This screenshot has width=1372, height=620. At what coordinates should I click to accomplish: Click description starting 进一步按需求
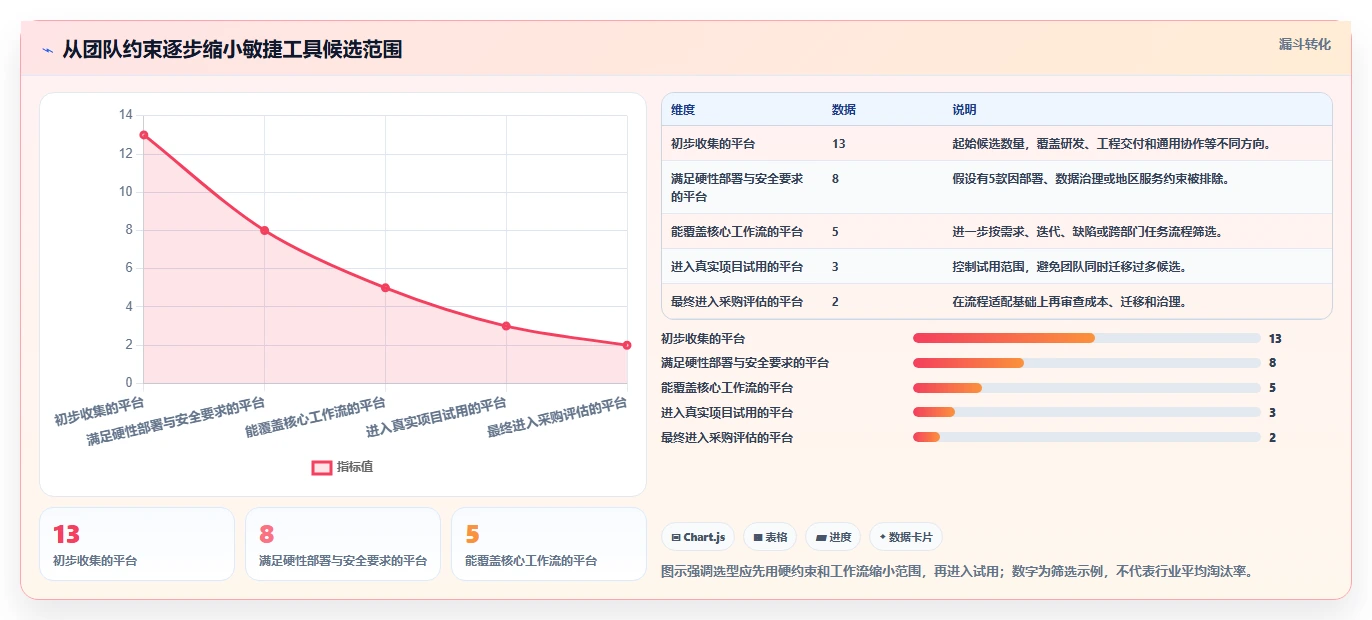tap(1088, 232)
